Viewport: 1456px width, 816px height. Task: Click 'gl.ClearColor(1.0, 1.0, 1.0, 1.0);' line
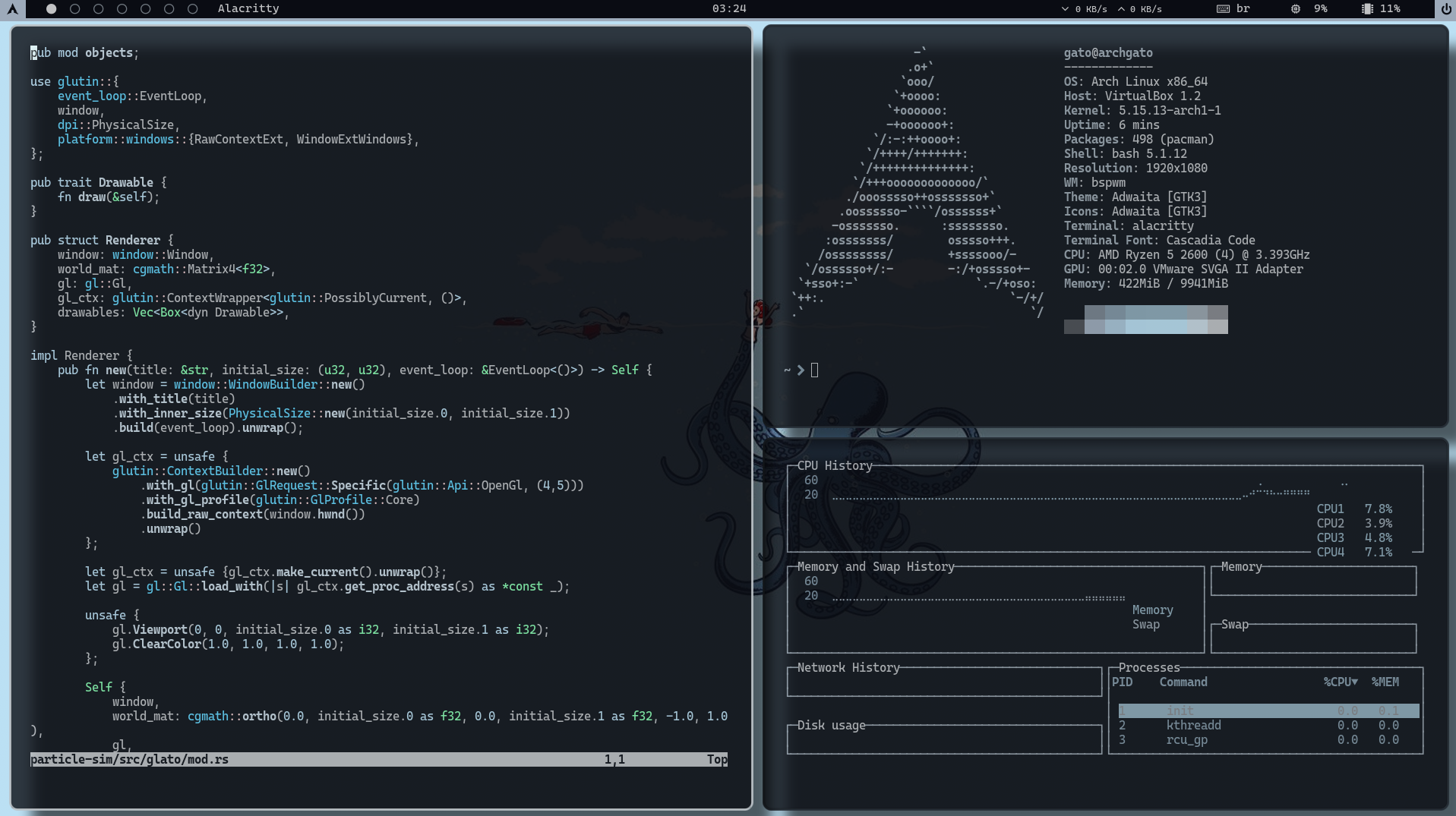228,644
